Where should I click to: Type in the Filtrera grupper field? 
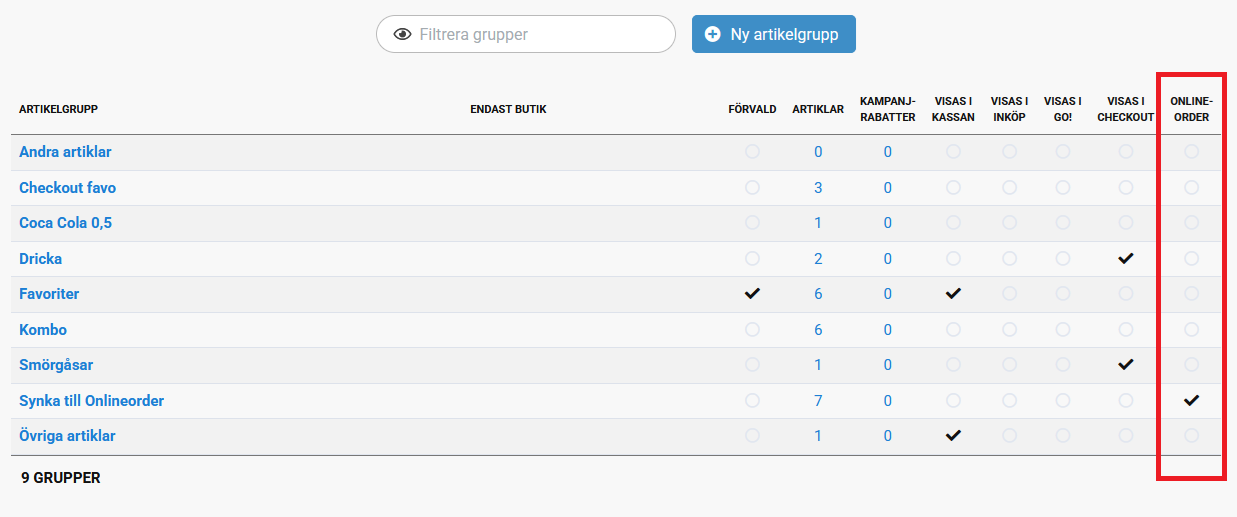pyautogui.click(x=540, y=34)
